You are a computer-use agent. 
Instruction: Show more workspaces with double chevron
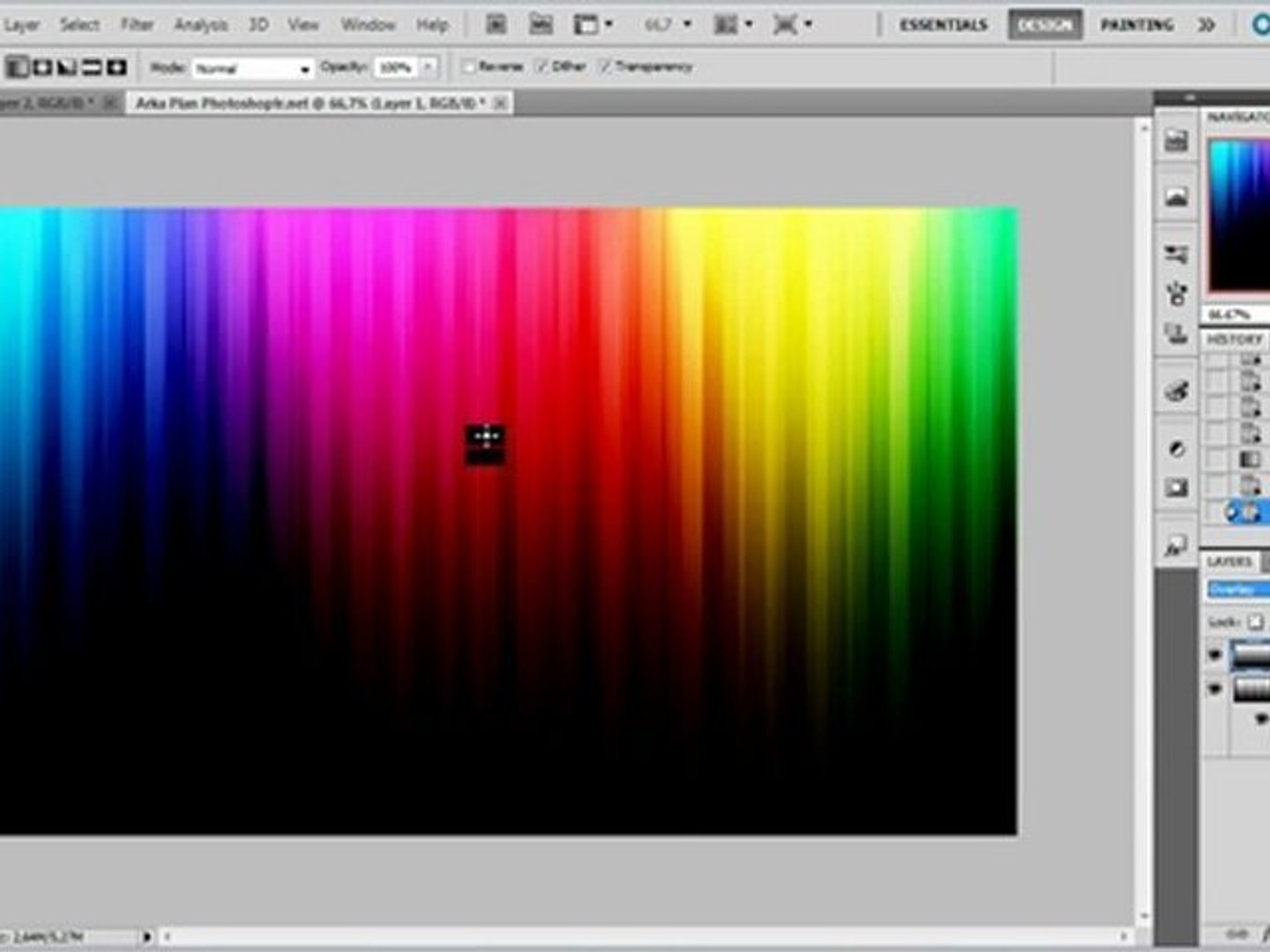[1206, 25]
